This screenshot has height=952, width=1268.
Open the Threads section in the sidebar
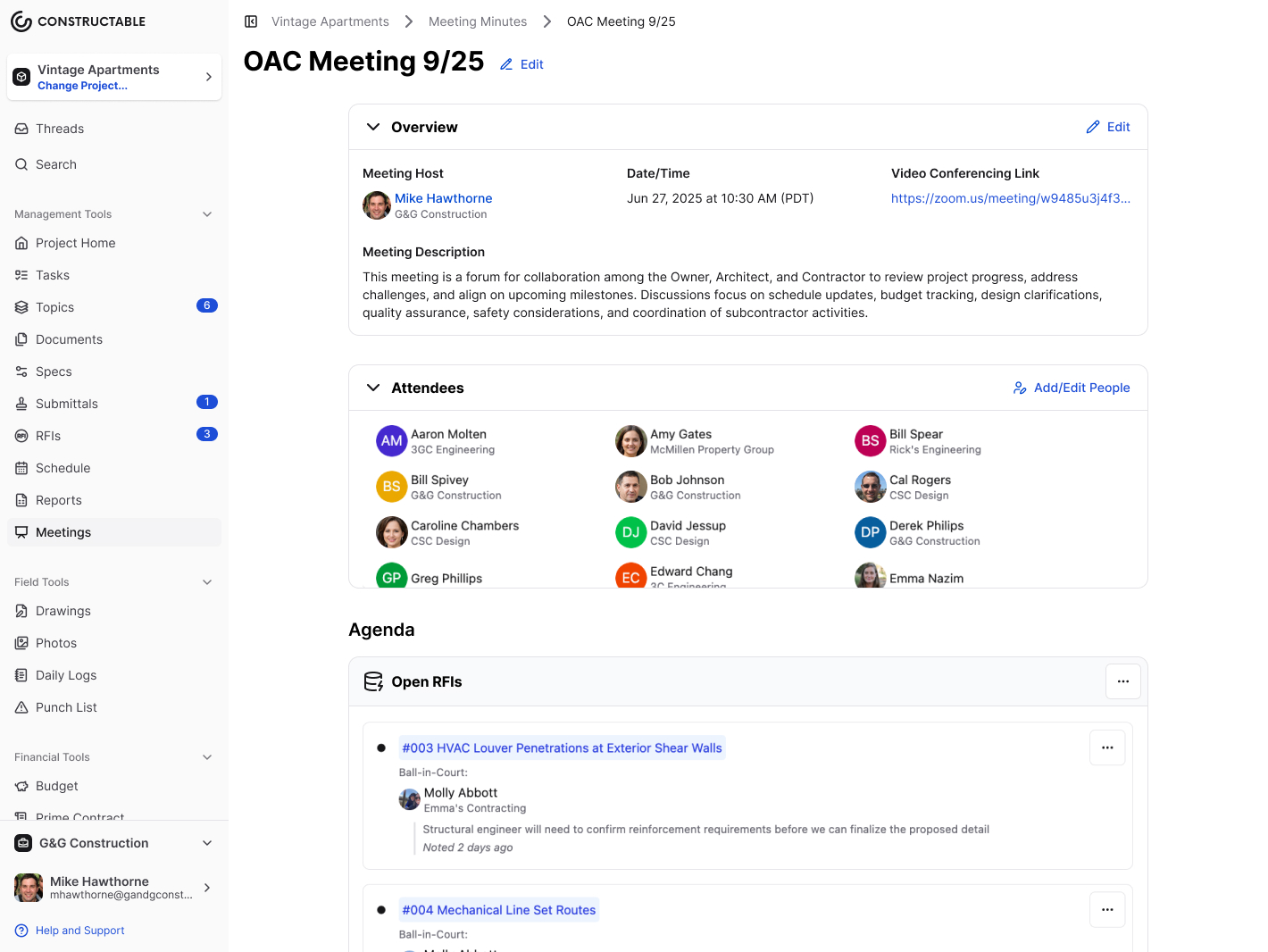[61, 129]
